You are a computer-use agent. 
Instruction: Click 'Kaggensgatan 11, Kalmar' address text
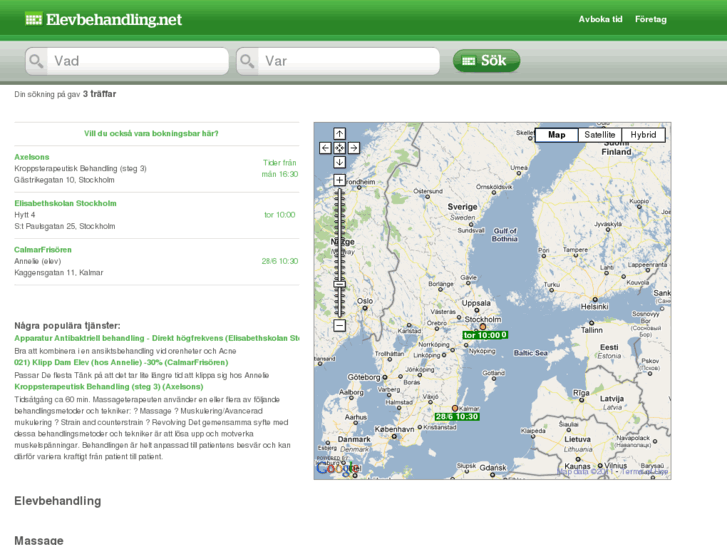point(58,273)
